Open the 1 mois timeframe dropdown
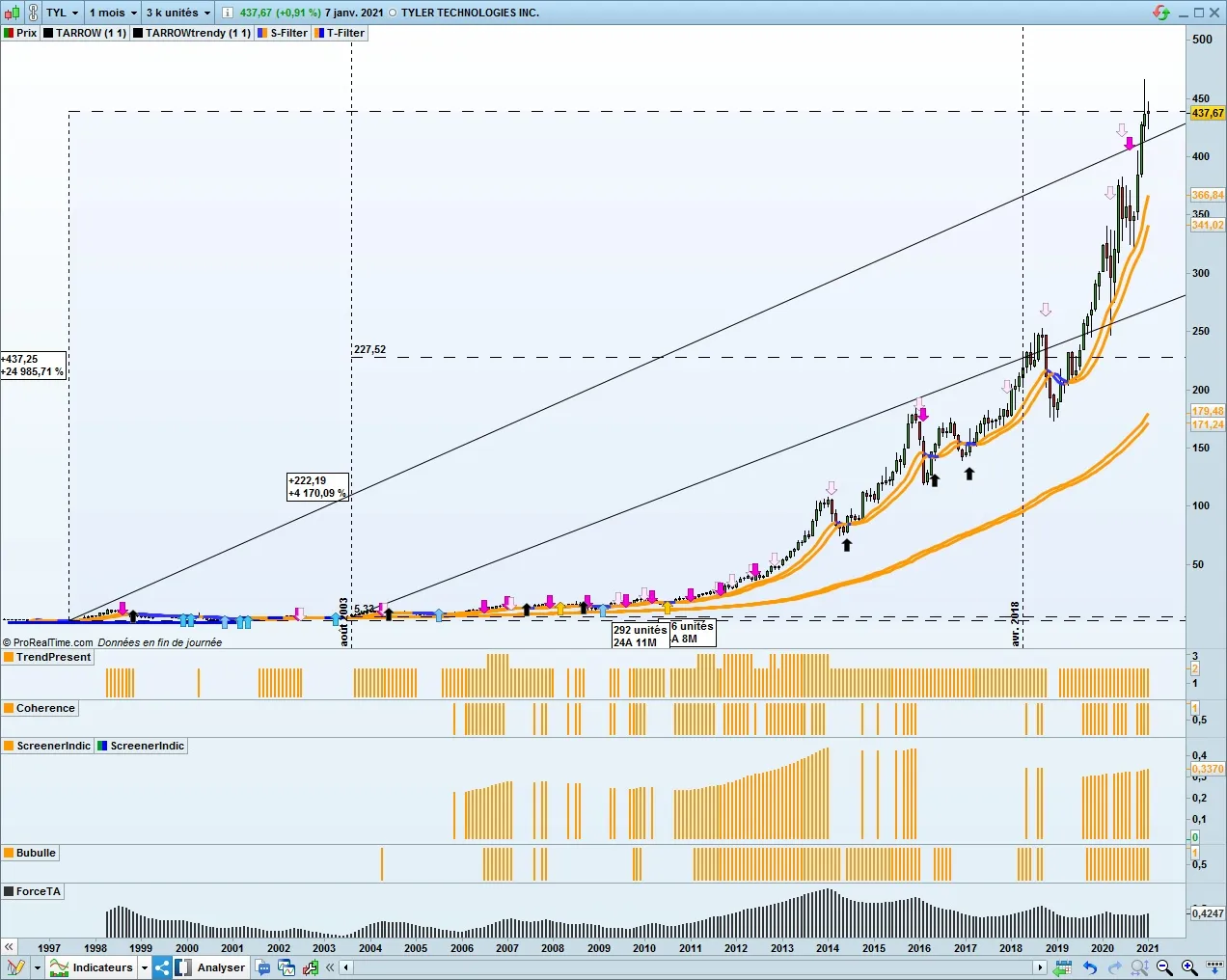Screen dimensions: 1227x980 coord(112,13)
